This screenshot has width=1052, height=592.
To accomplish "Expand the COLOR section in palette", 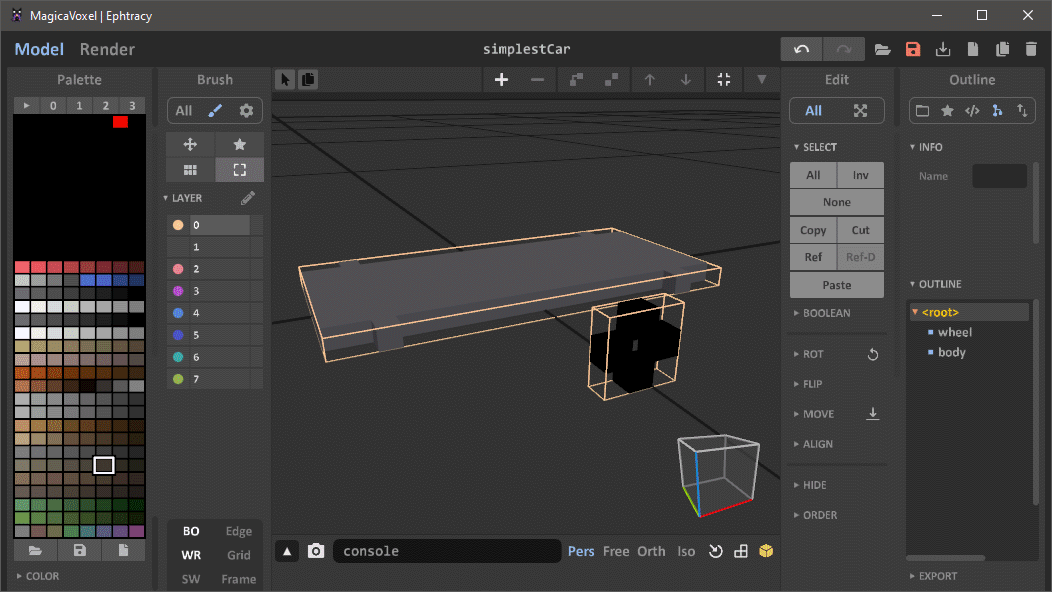I will [42, 576].
